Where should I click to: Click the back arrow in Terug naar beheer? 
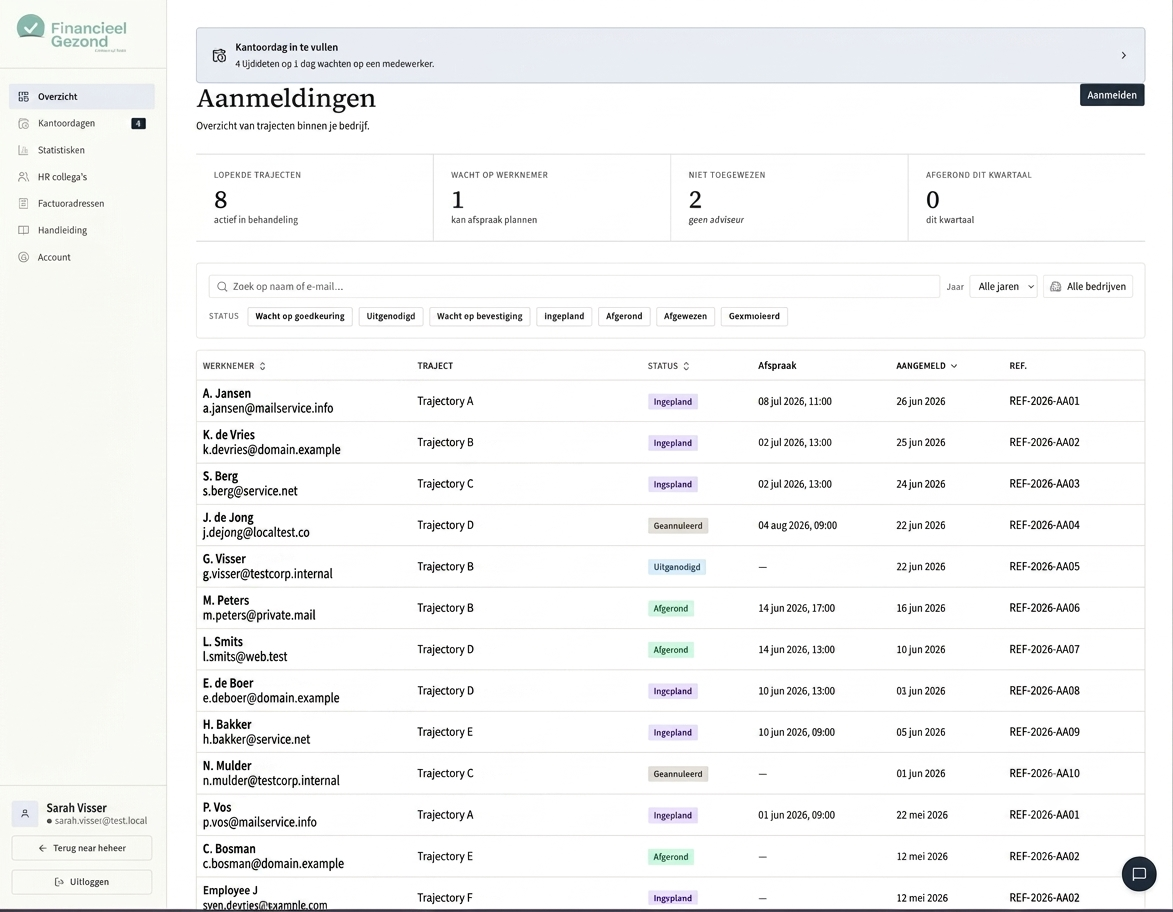43,848
